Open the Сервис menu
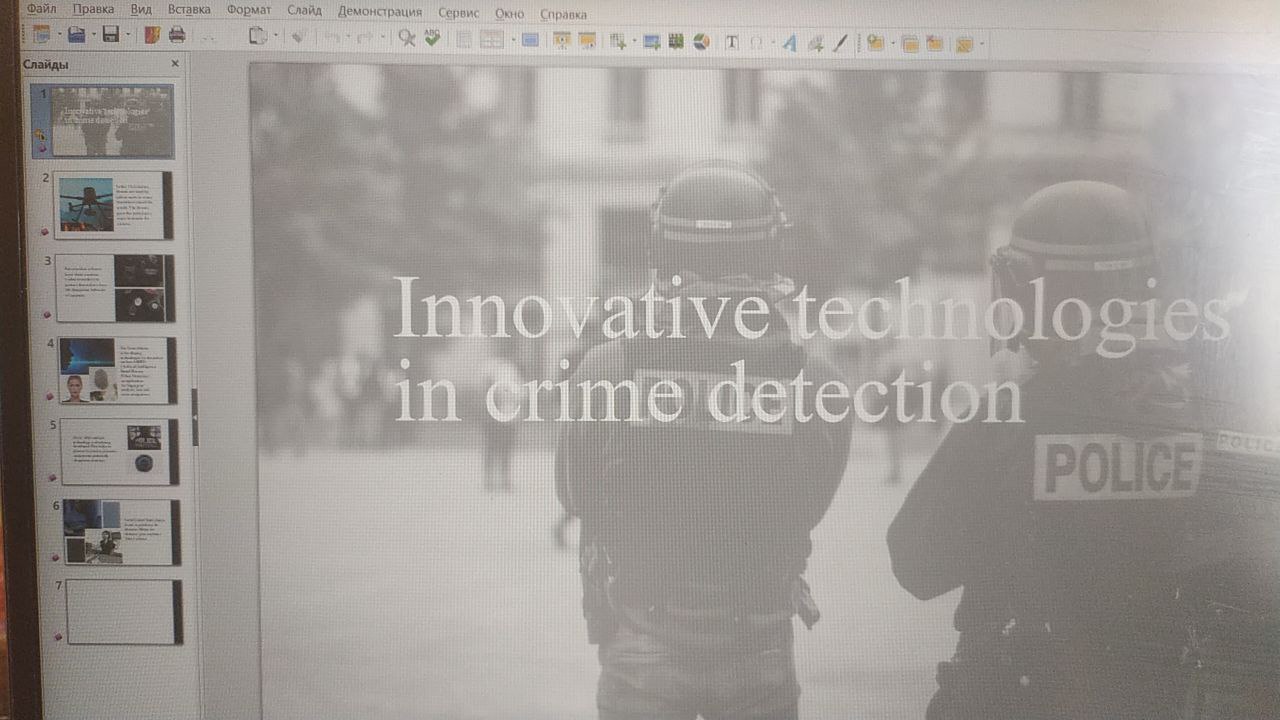Image resolution: width=1280 pixels, height=720 pixels. click(458, 13)
